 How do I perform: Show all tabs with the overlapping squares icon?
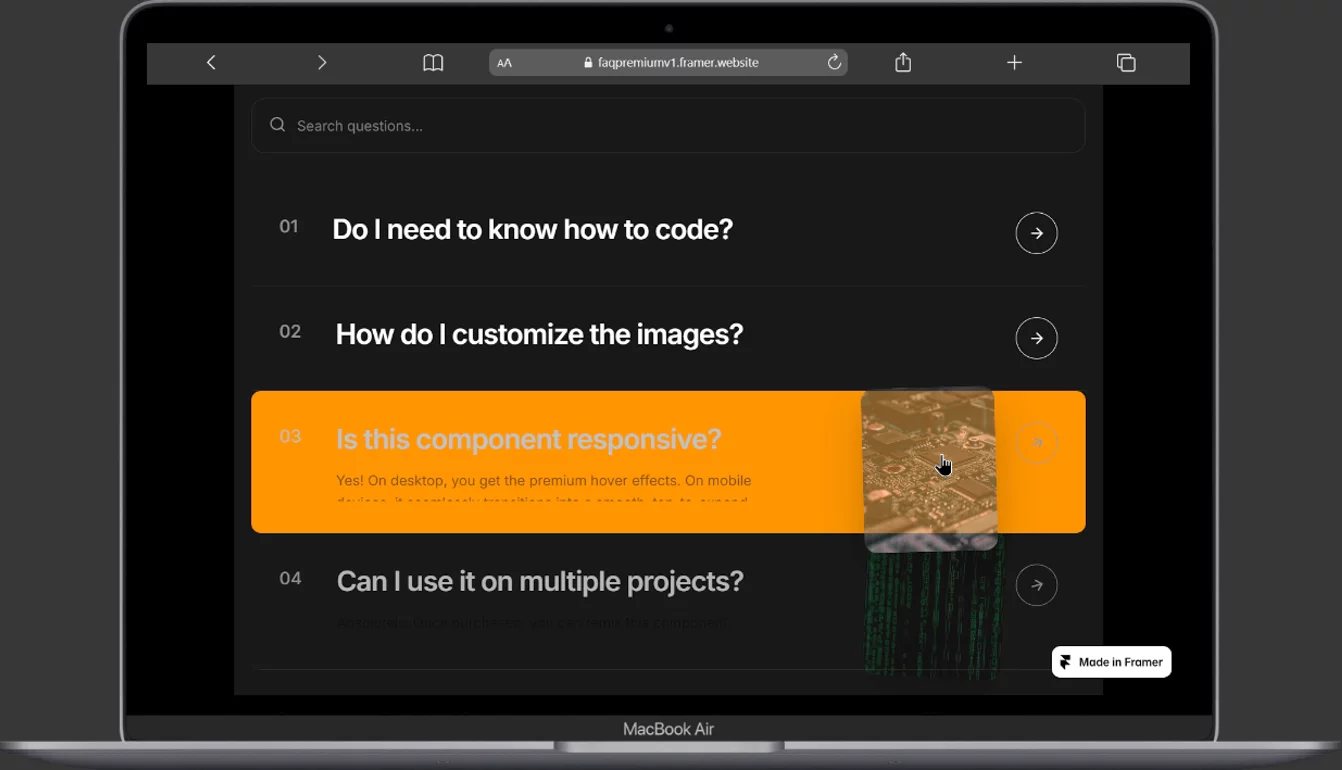[x=1126, y=62]
